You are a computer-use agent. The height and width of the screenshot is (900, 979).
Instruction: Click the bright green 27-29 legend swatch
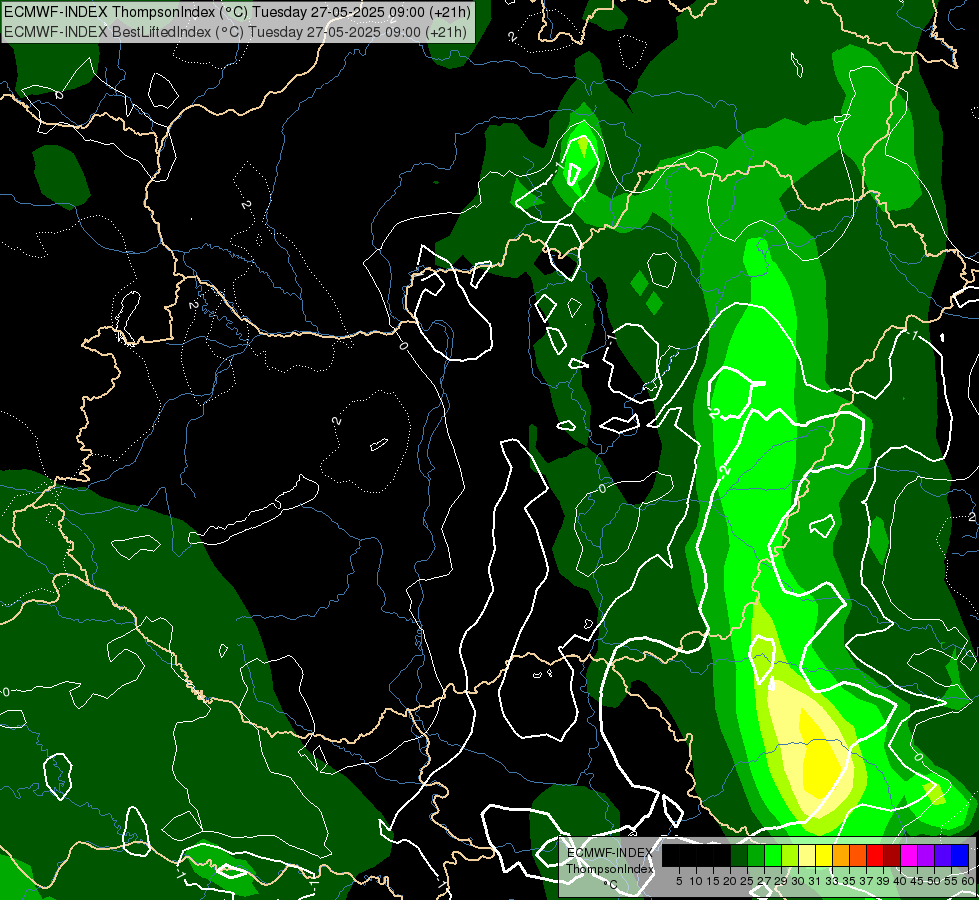(x=773, y=855)
